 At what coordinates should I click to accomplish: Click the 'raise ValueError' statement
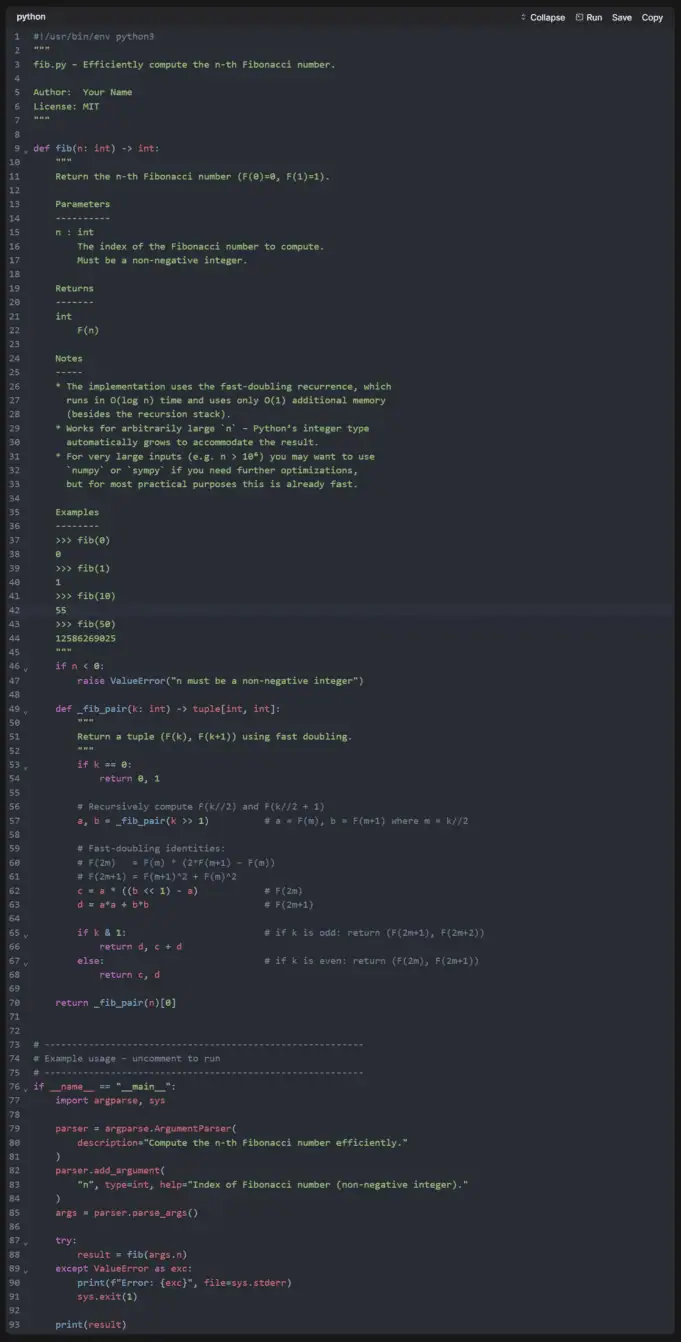tap(220, 681)
